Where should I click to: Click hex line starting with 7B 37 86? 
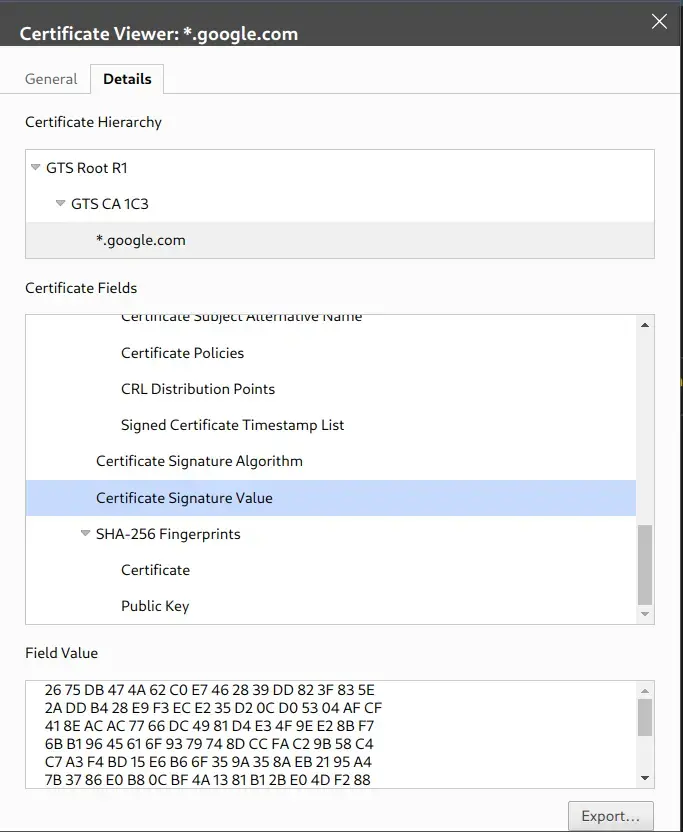point(208,781)
